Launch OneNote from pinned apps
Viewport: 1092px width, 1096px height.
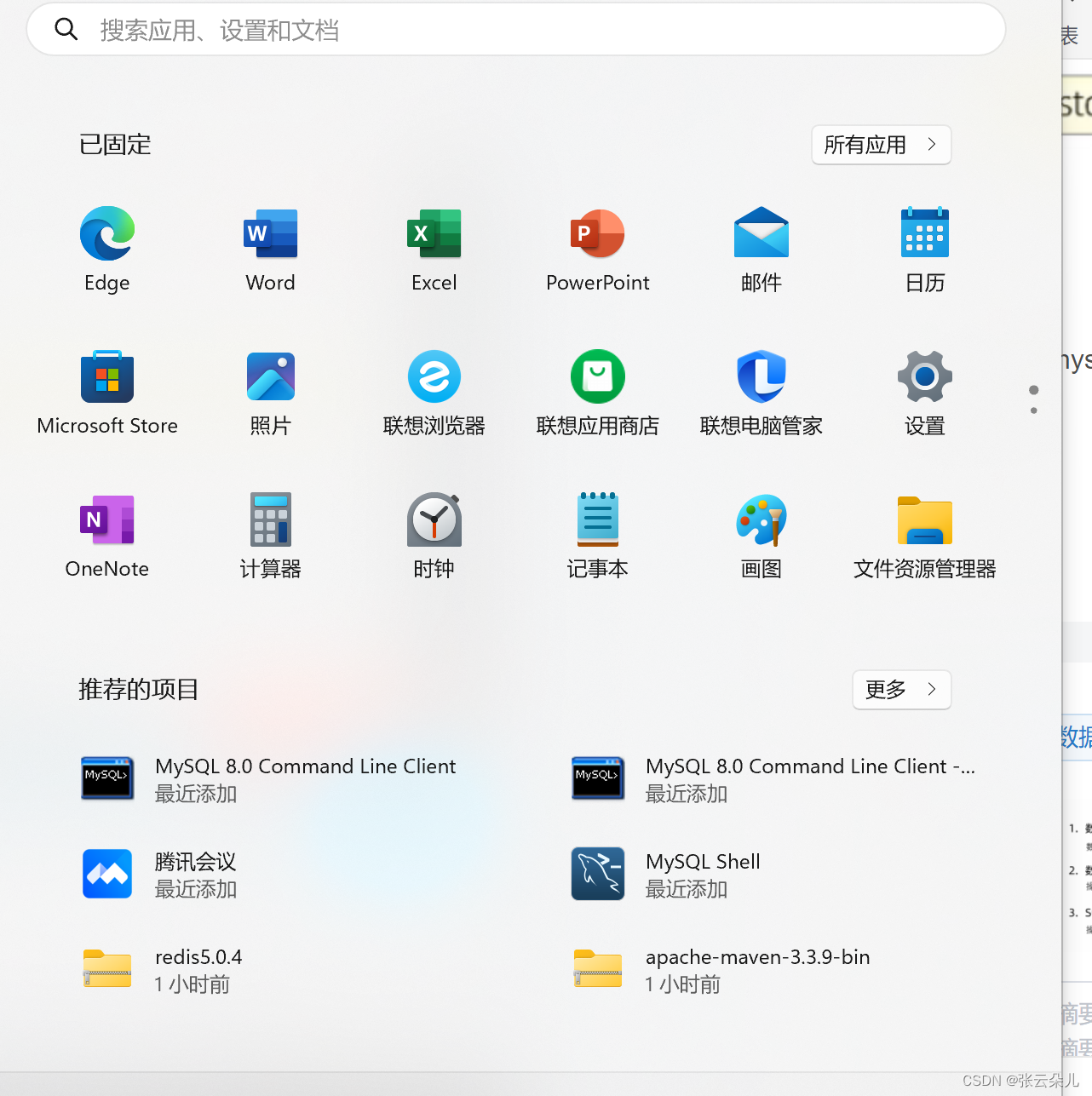[107, 519]
